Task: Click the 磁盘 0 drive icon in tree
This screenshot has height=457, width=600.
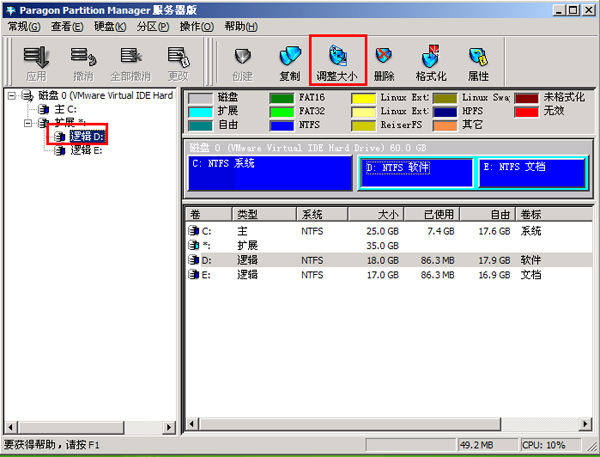Action: click(x=27, y=95)
